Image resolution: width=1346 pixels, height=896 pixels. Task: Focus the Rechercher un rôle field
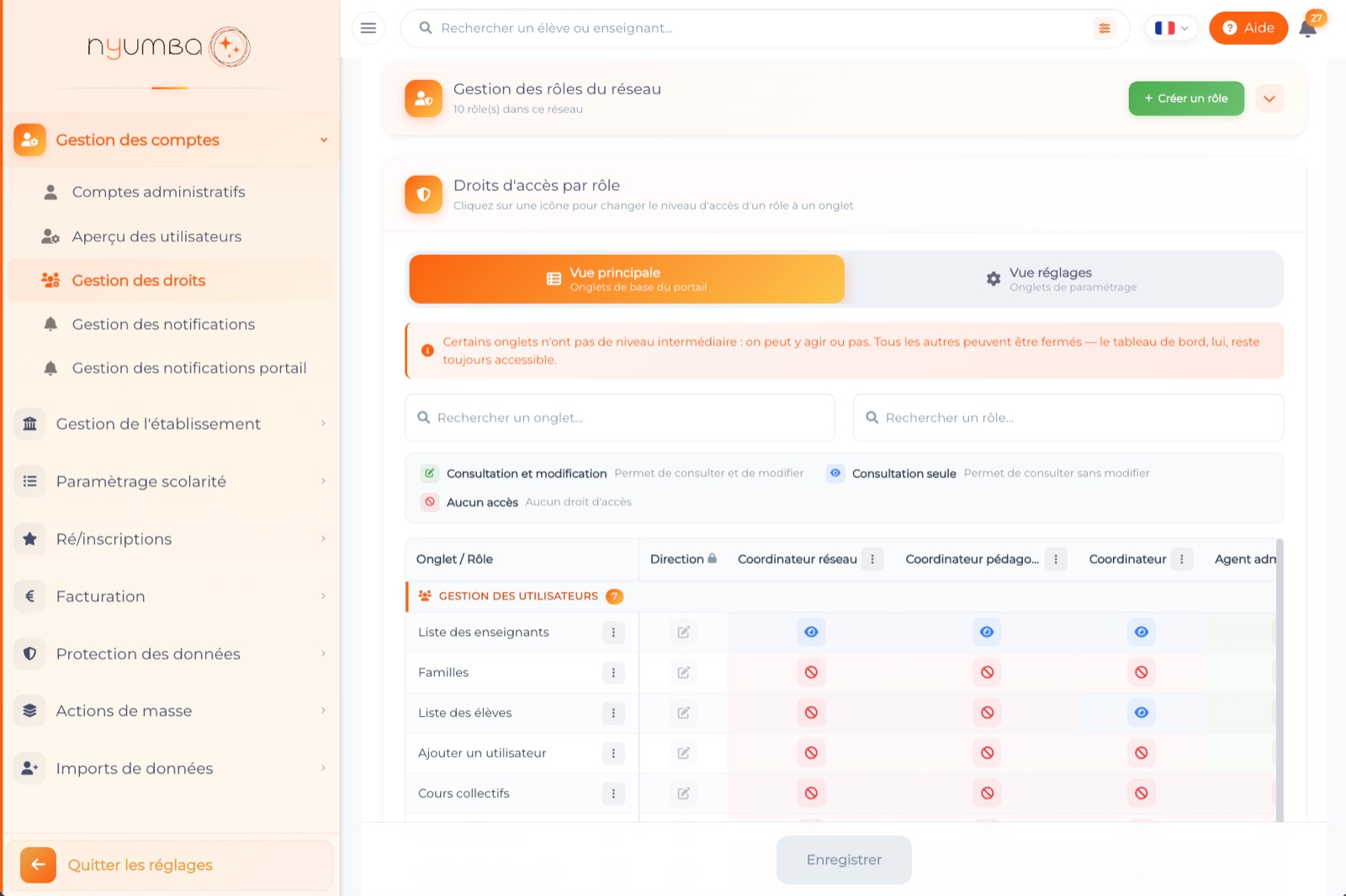point(1068,417)
